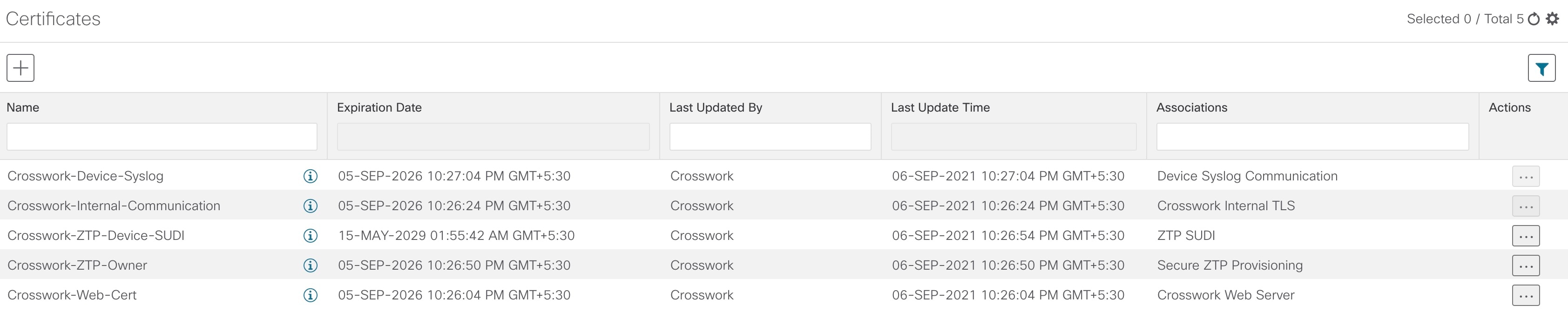Click the Last Updated By filter field
Viewport: 1568px width, 332px height.
770,137
